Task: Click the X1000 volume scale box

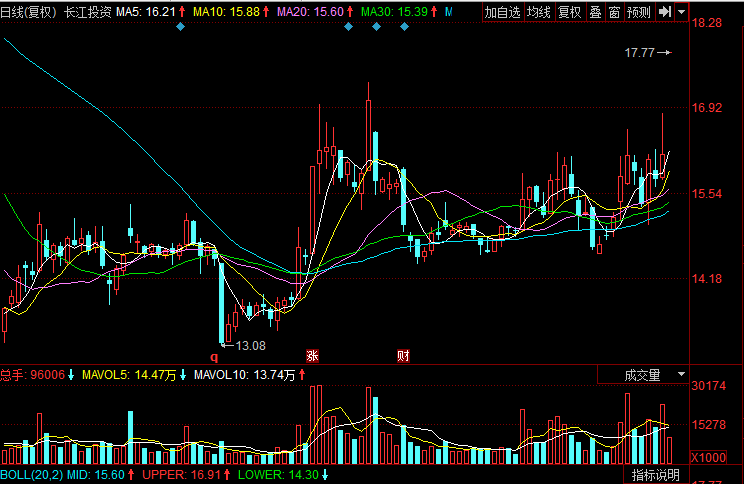Action: pyautogui.click(x=708, y=457)
